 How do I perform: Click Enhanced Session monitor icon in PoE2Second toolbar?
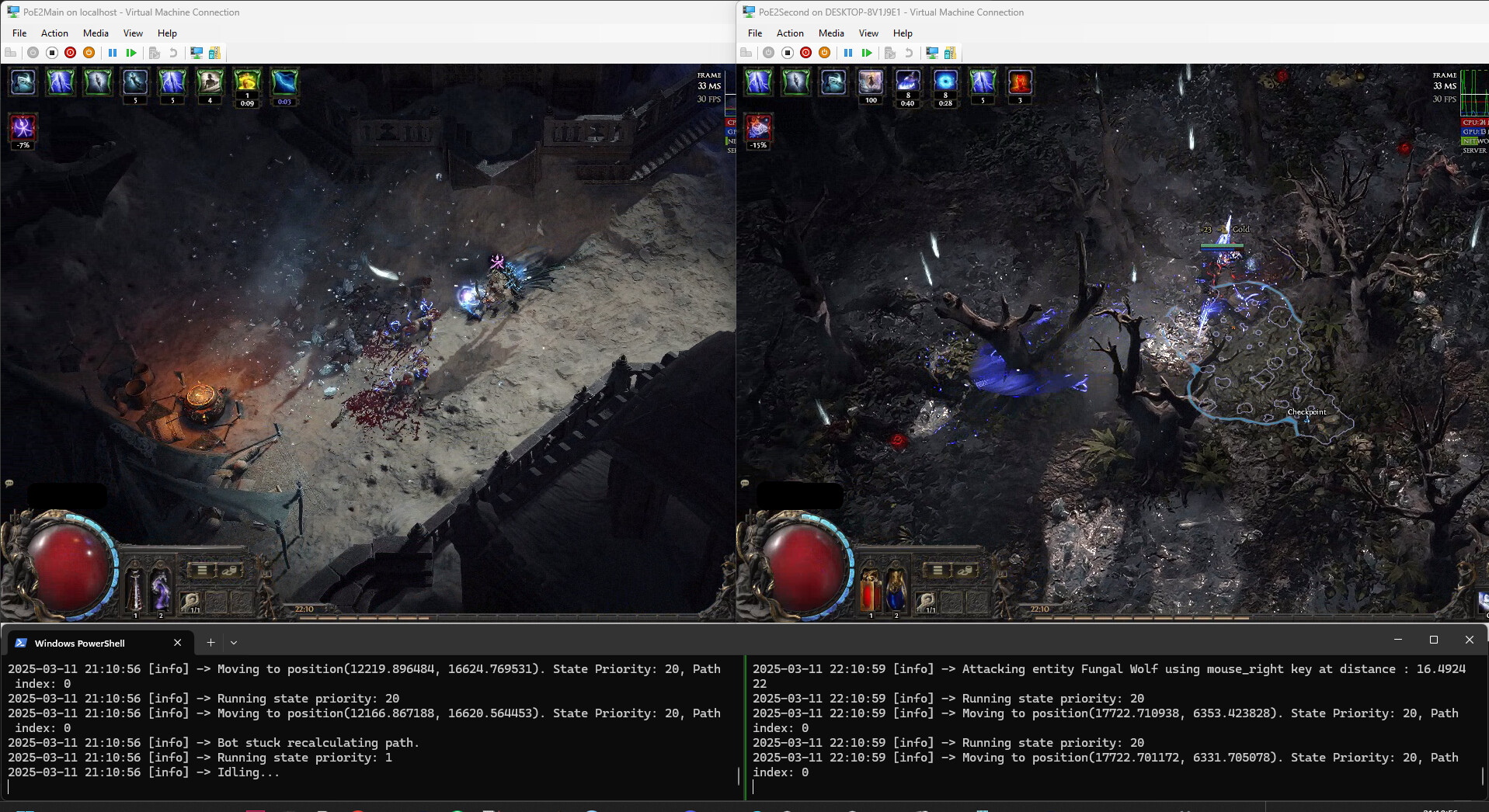pyautogui.click(x=932, y=53)
